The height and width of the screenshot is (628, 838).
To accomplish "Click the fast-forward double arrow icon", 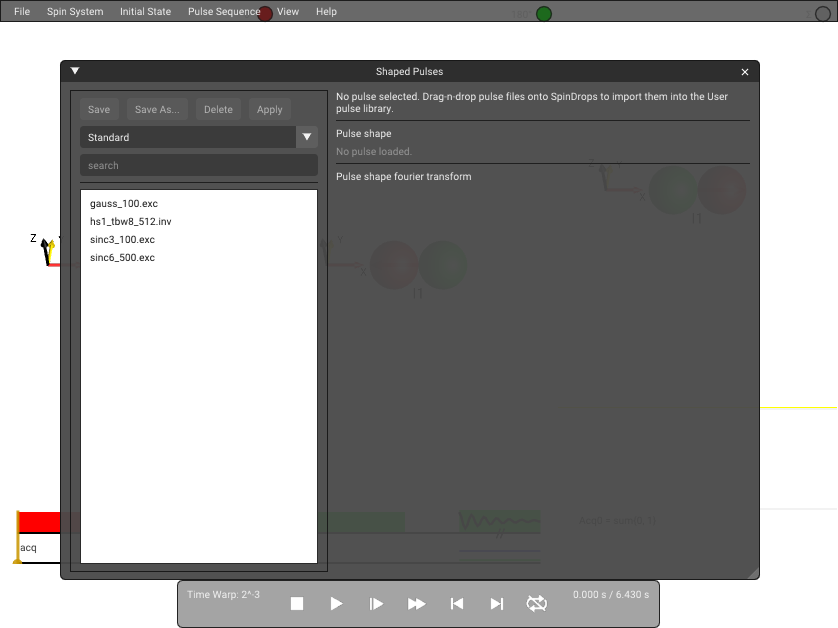I will 416,603.
